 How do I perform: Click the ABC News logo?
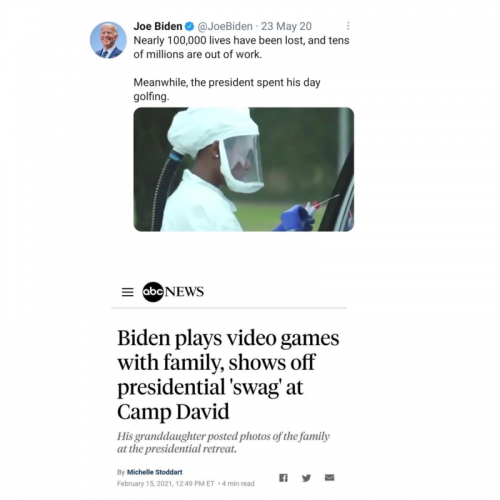point(173,292)
